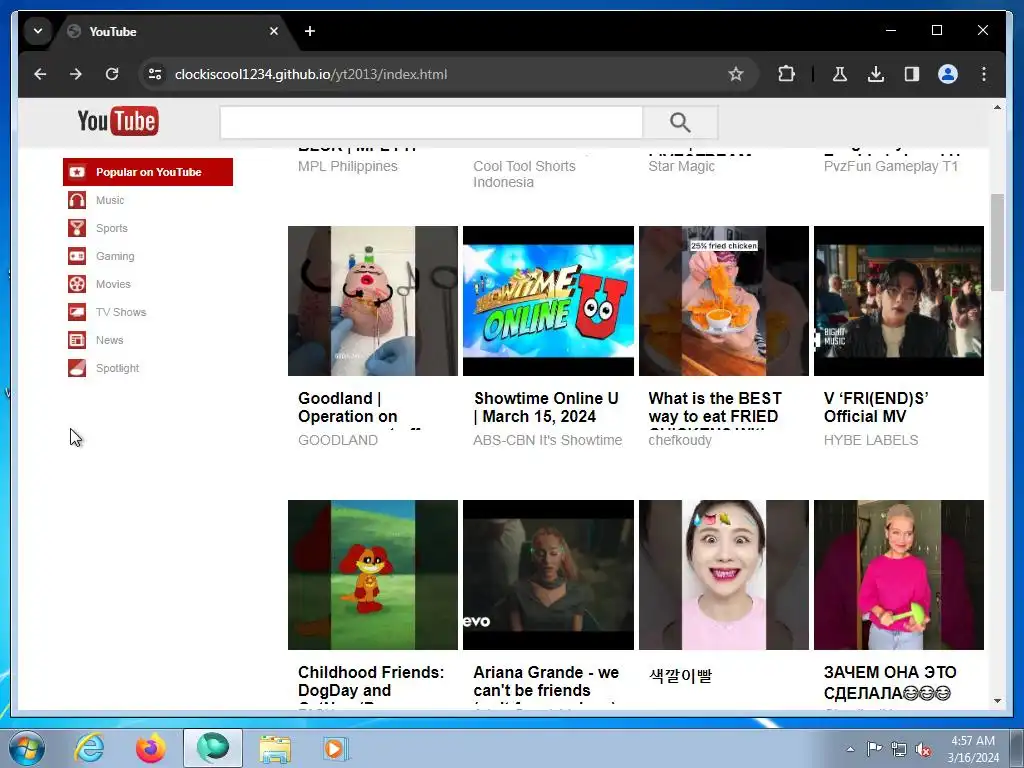Open the News category link
This screenshot has height=768, width=1024.
click(x=110, y=340)
